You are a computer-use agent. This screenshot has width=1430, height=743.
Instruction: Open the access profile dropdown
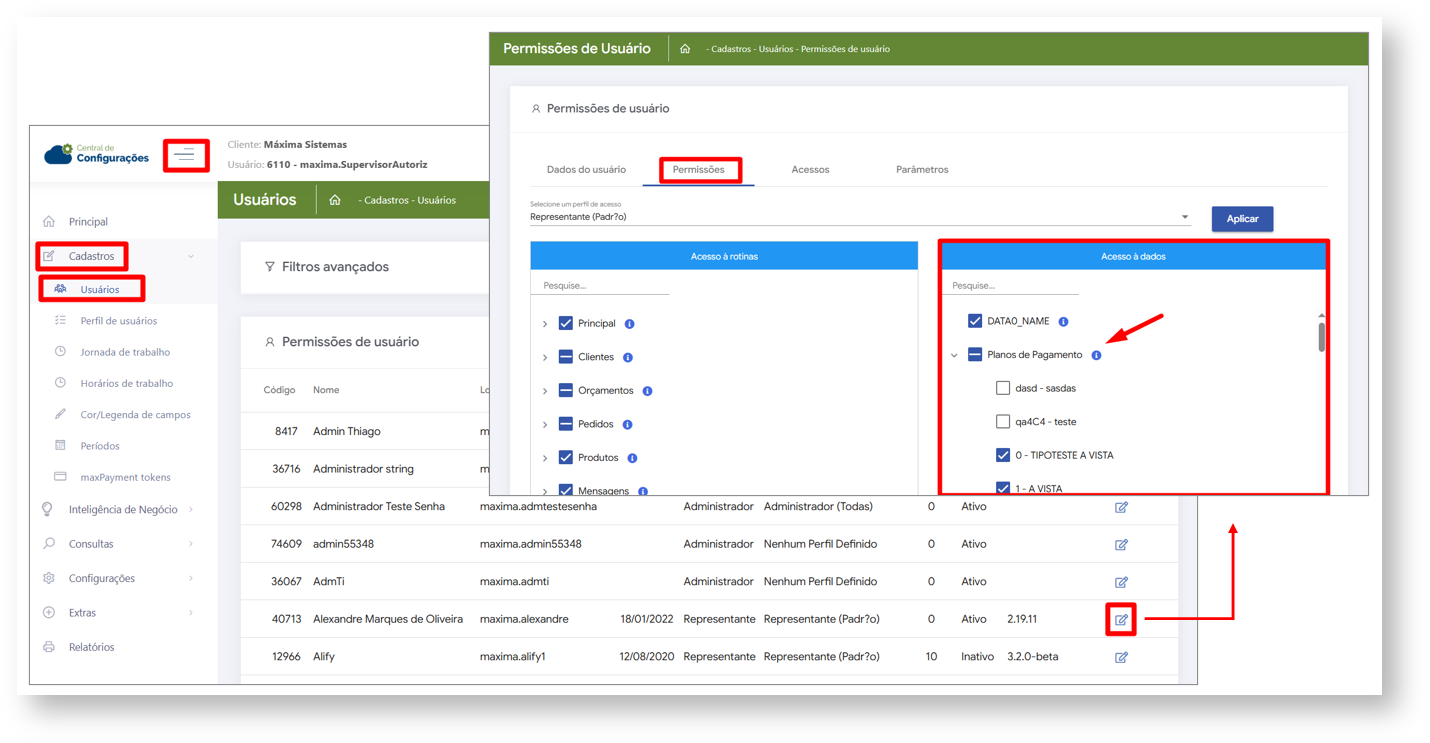coord(1184,217)
